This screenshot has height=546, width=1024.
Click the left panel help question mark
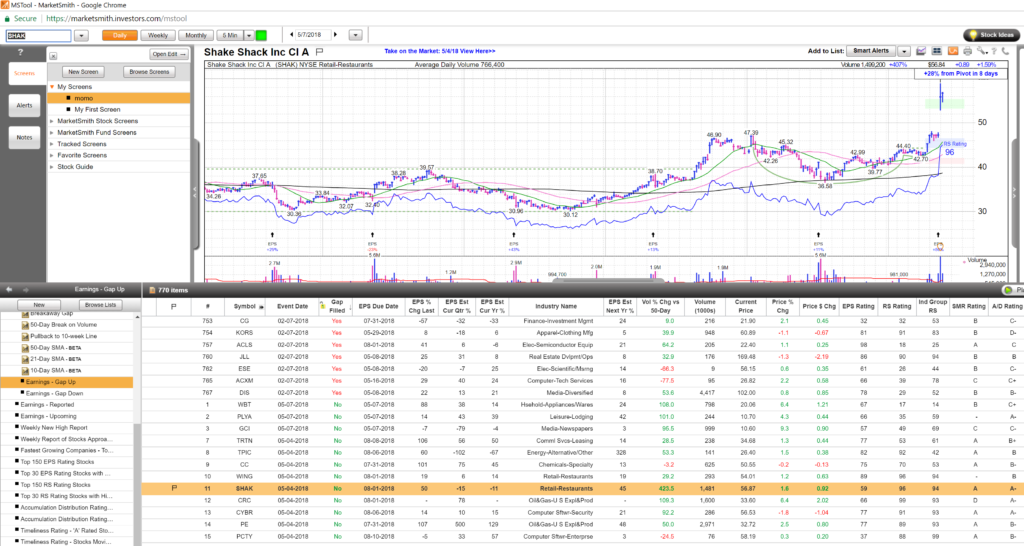click(x=20, y=52)
